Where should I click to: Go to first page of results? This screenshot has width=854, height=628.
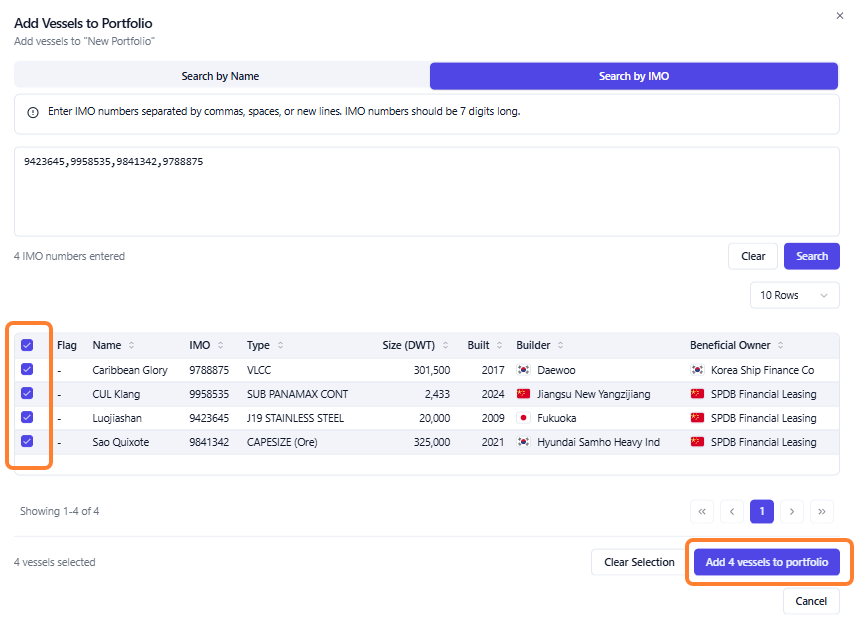(702, 511)
